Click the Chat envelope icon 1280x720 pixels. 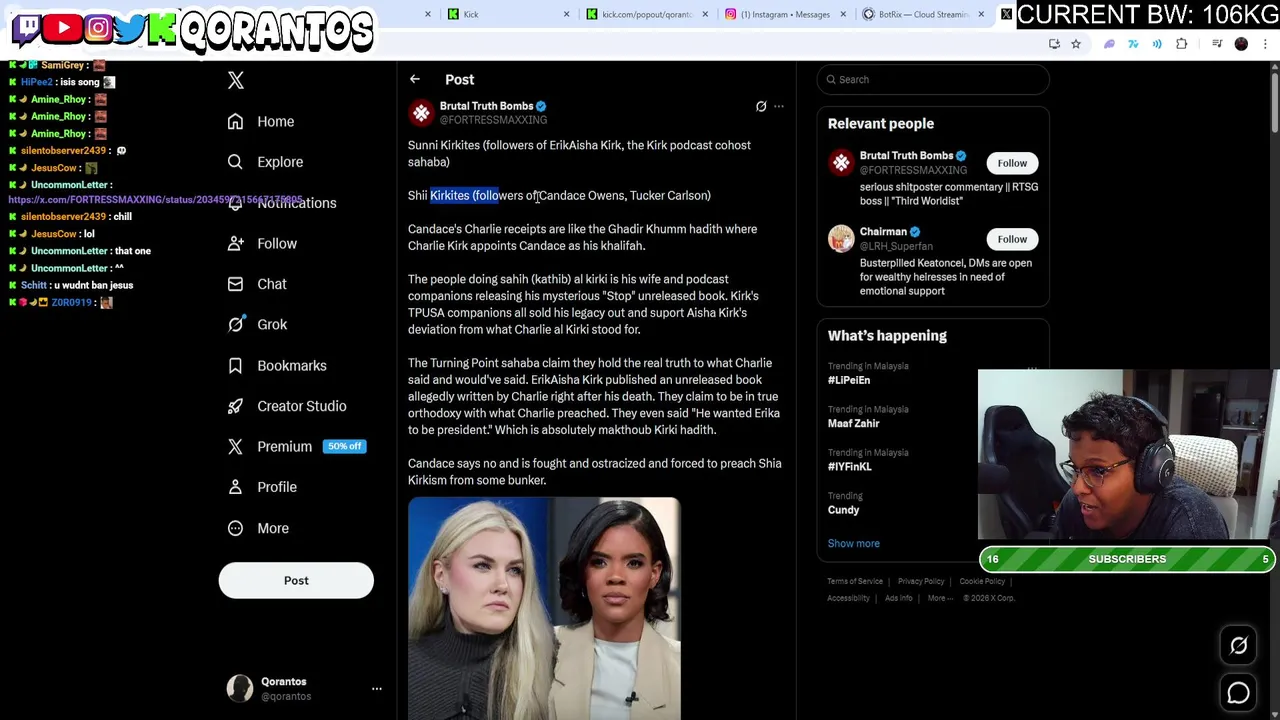pos(235,284)
